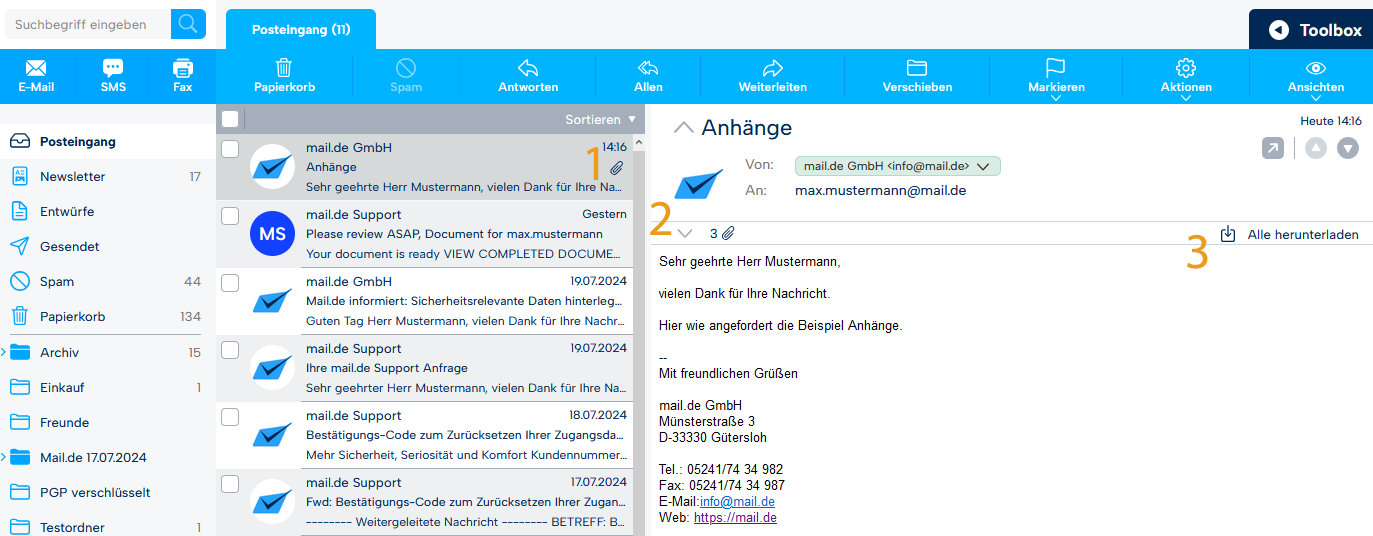Click Verschieben folder toolbar button

click(x=917, y=76)
